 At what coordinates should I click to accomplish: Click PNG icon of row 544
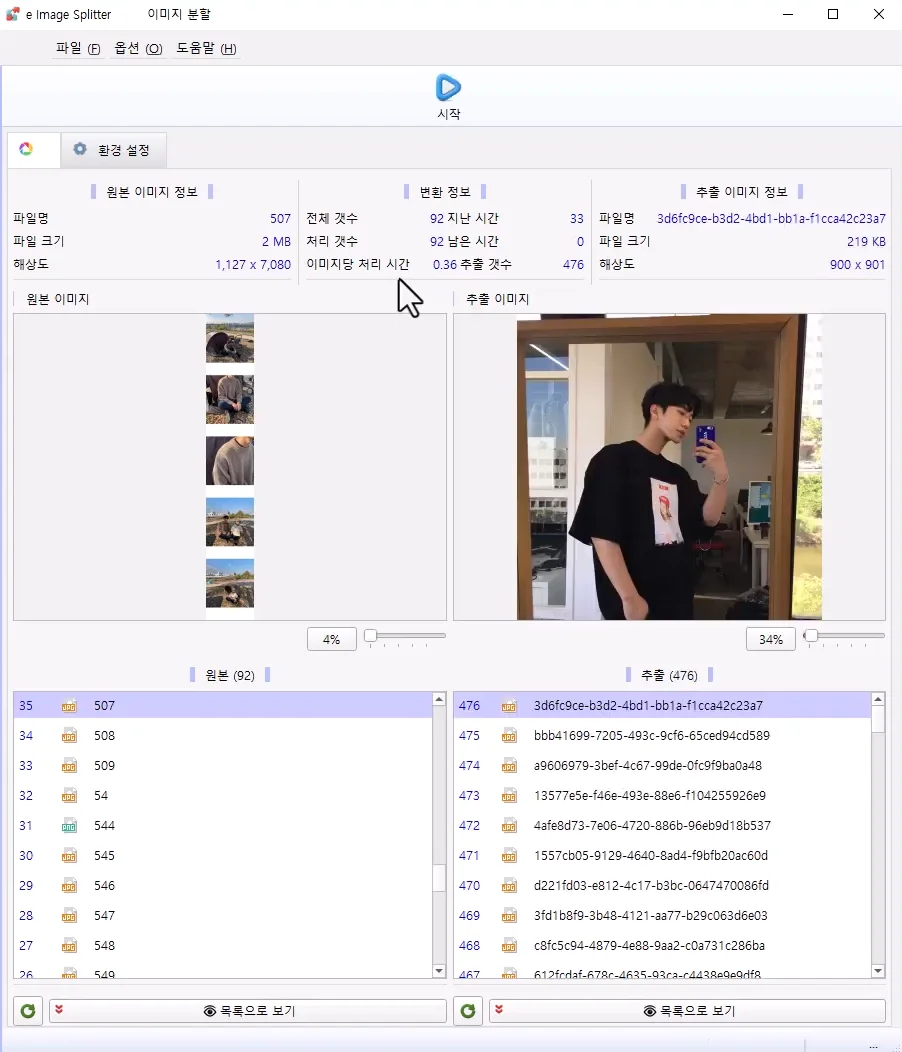(x=69, y=826)
